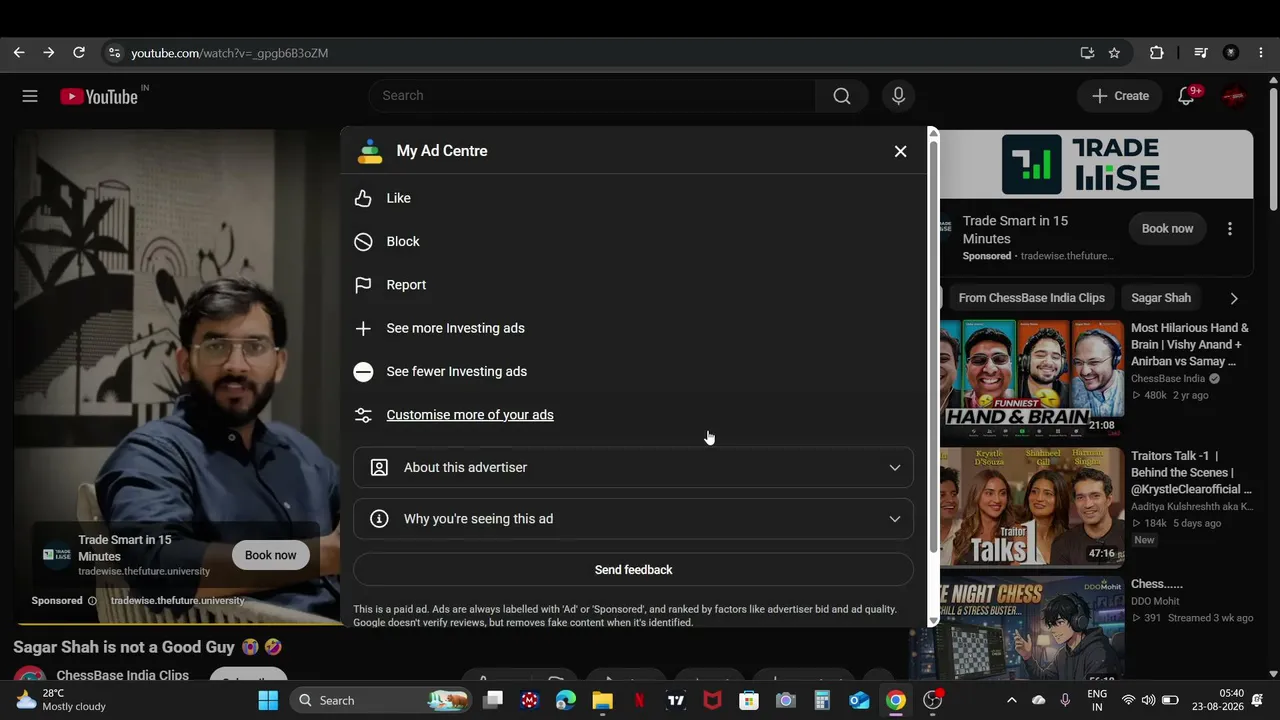Open Customise more of your ads
1280x720 pixels.
470,415
